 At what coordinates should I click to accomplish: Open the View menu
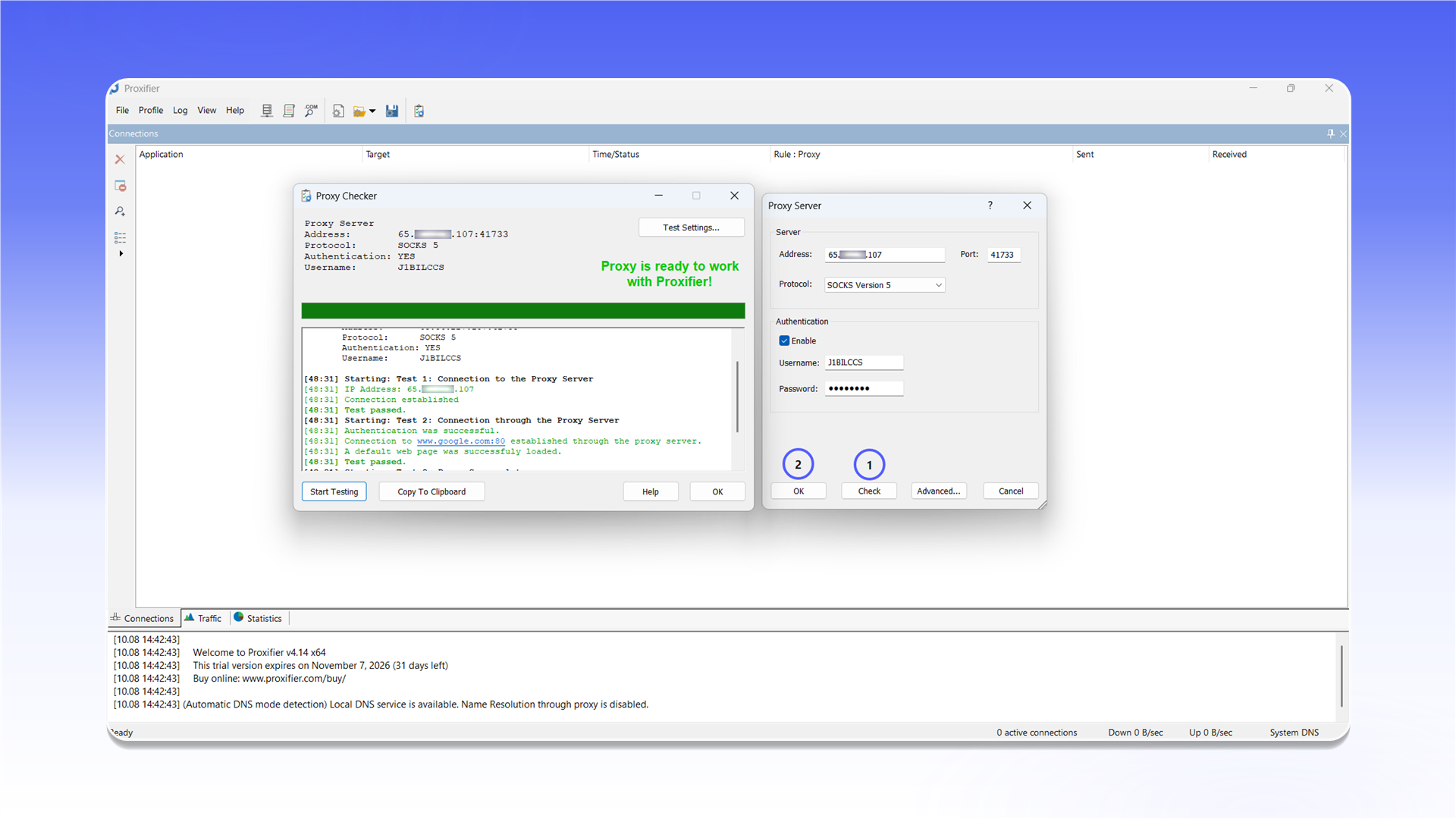pos(207,110)
